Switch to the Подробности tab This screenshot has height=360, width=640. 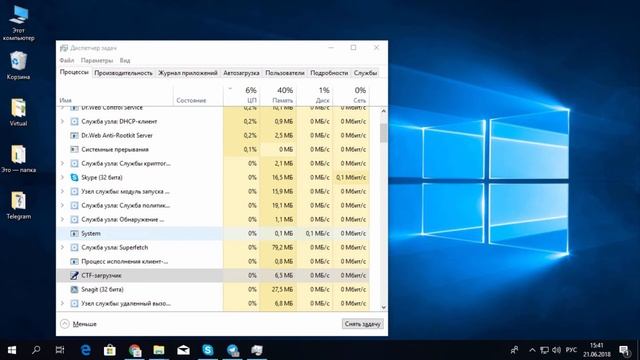[x=329, y=73]
